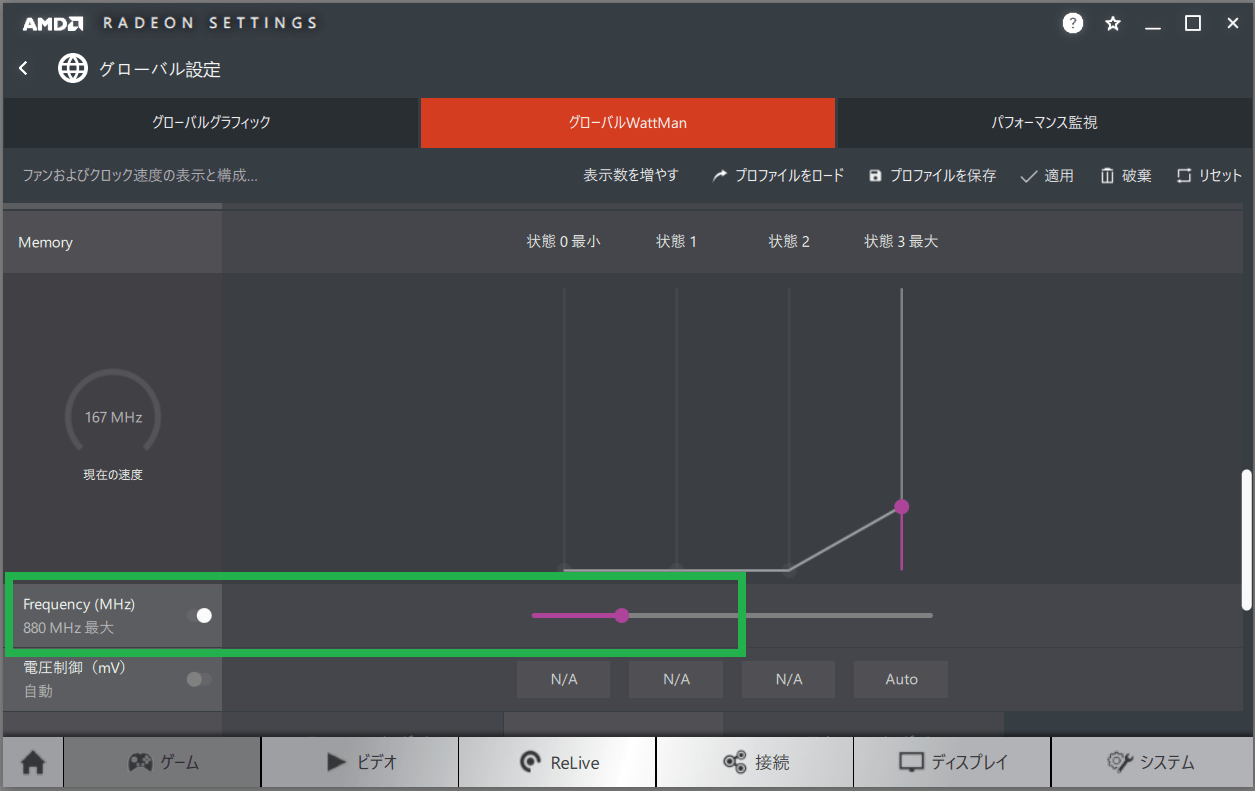This screenshot has width=1255, height=791.
Task: Click 表示数を増やす link
Action: tap(631, 175)
